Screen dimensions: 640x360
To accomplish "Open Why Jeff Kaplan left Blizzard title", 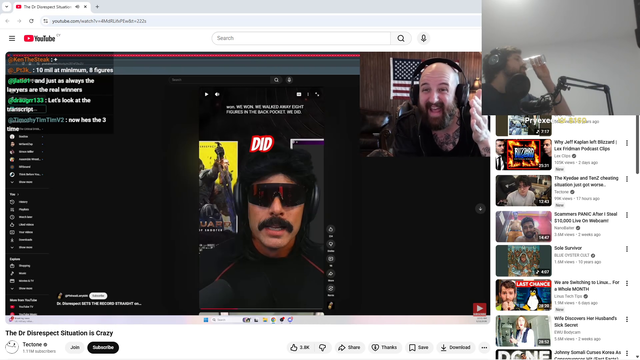I will [585, 145].
